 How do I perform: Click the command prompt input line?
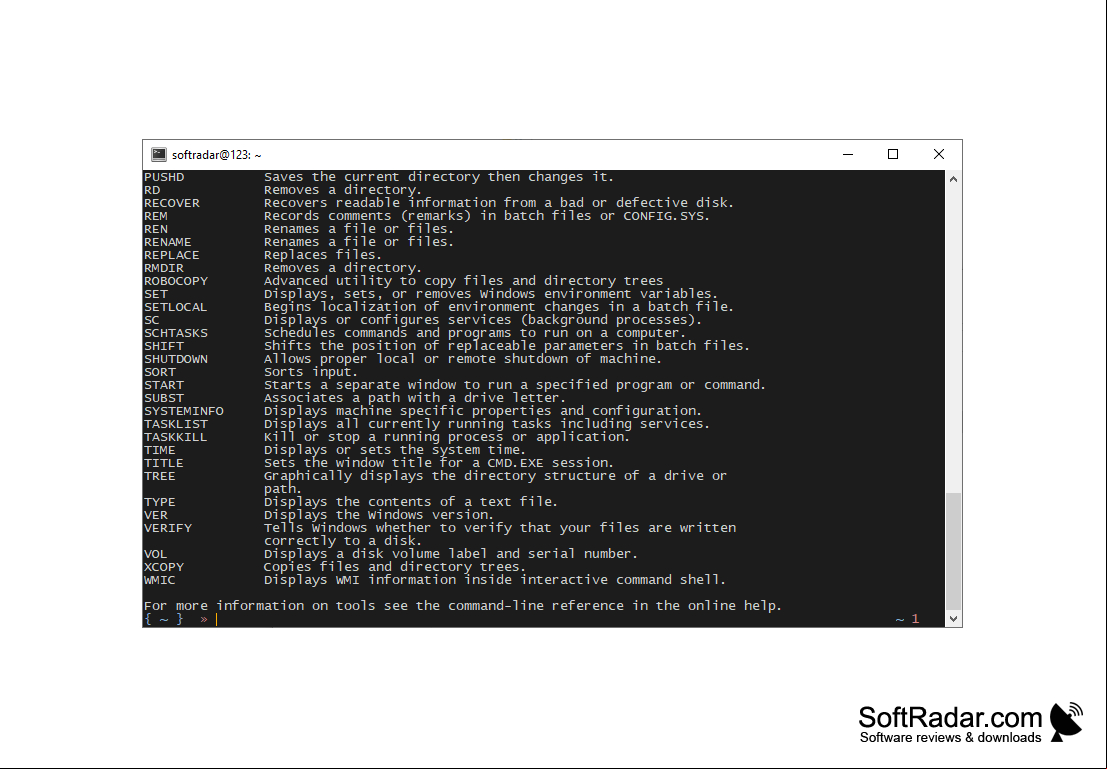[544, 619]
